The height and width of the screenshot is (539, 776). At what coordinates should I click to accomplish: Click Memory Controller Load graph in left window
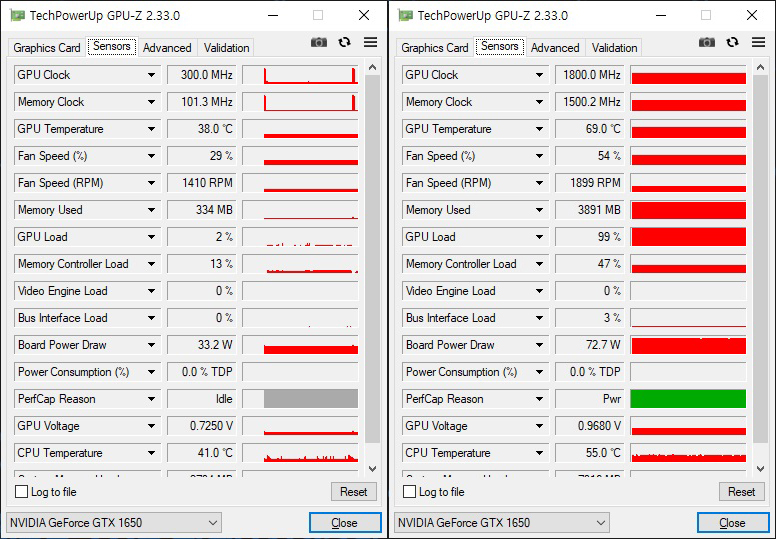pos(300,264)
